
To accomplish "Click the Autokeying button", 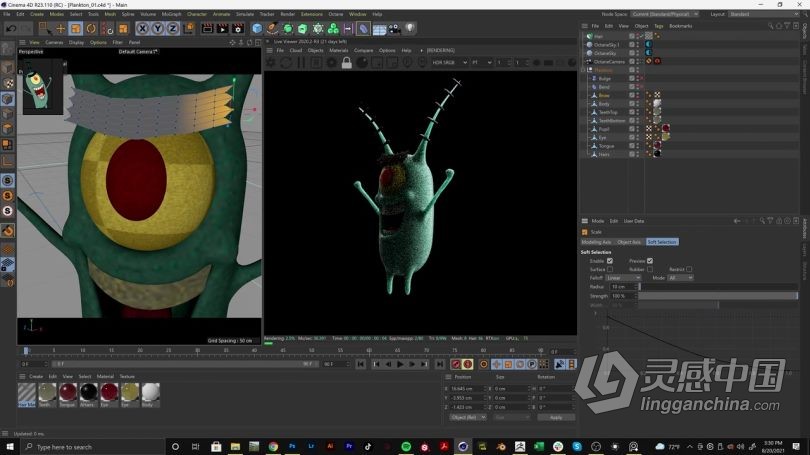I will pyautogui.click(x=468, y=365).
